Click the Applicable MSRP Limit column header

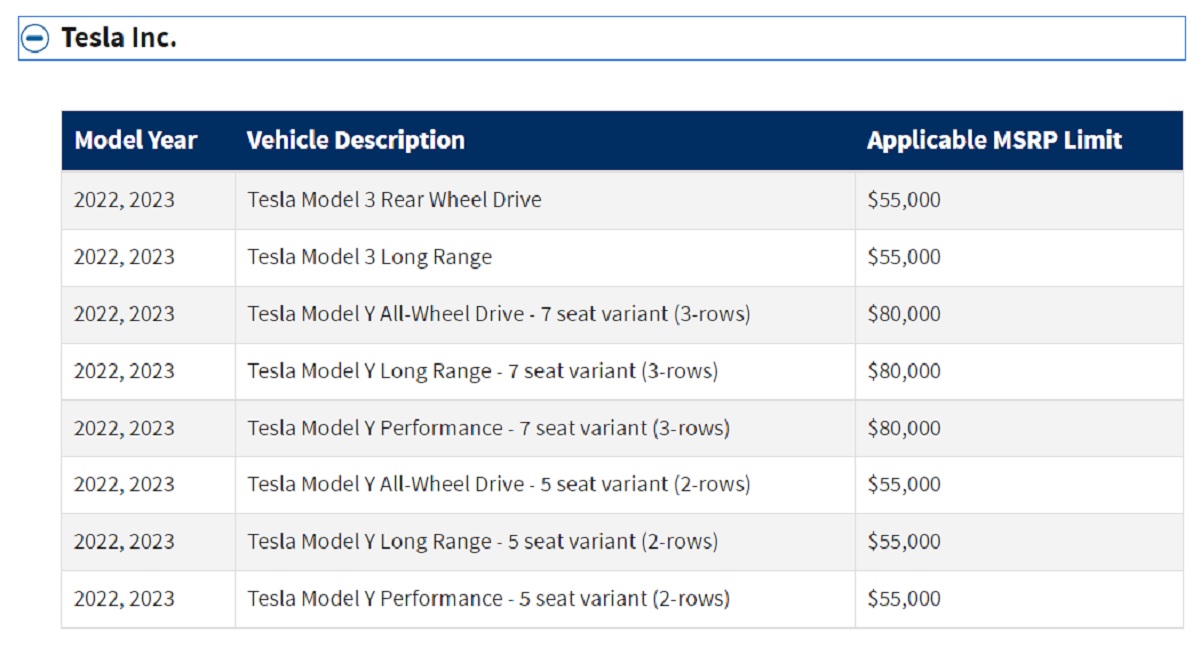point(994,140)
